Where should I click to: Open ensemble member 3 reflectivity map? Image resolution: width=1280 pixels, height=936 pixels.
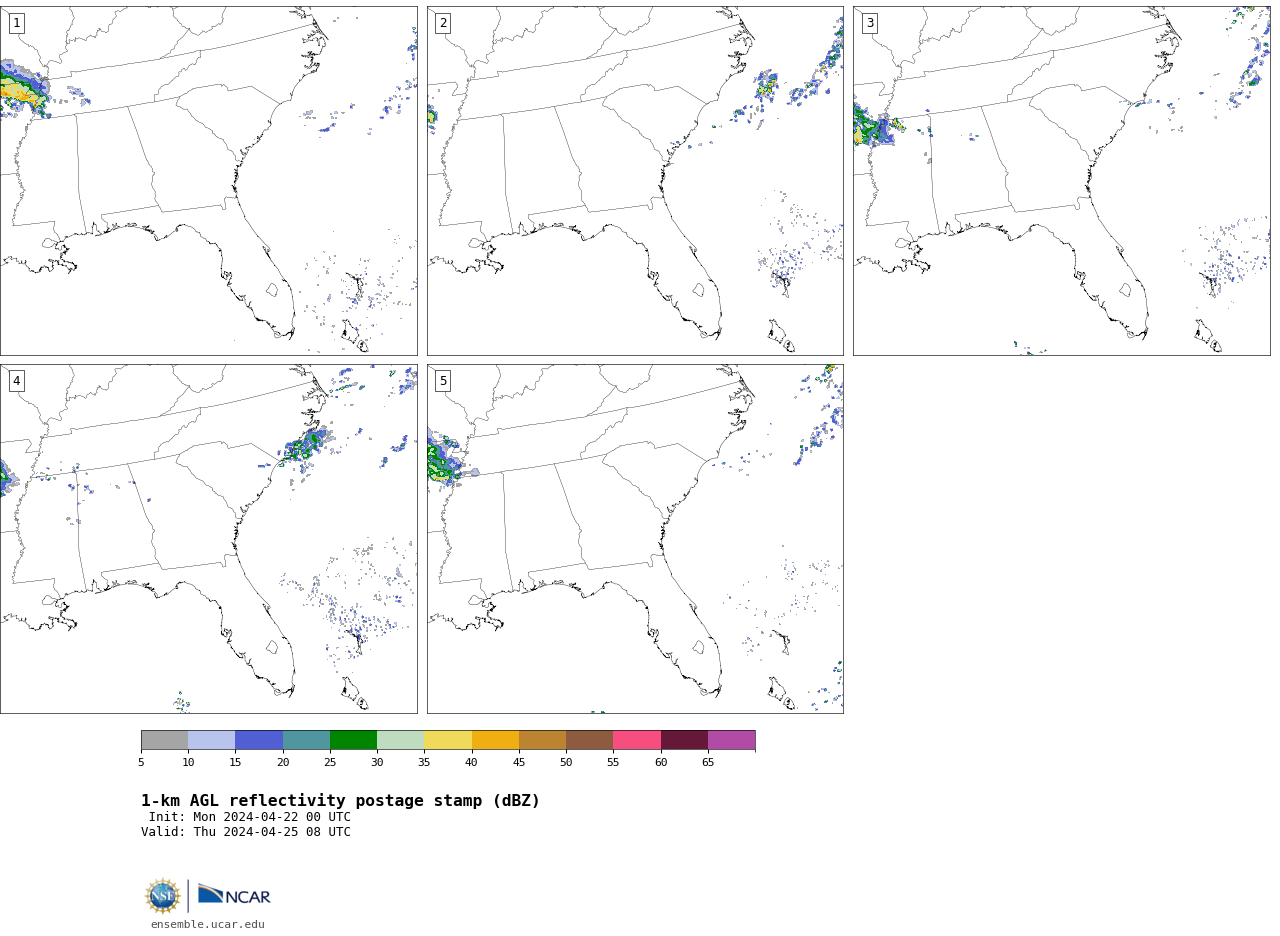click(x=1061, y=181)
